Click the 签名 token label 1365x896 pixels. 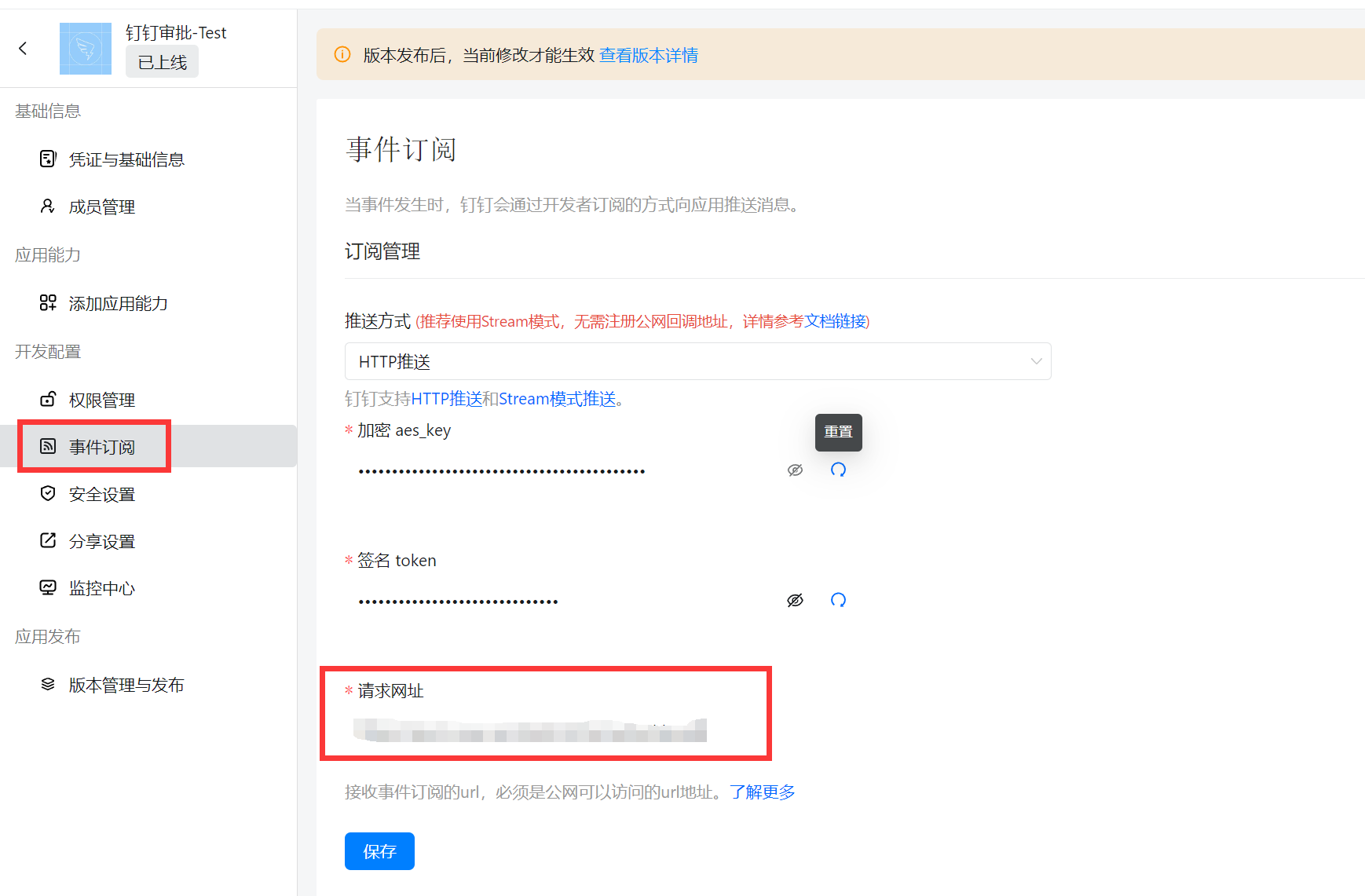point(397,561)
